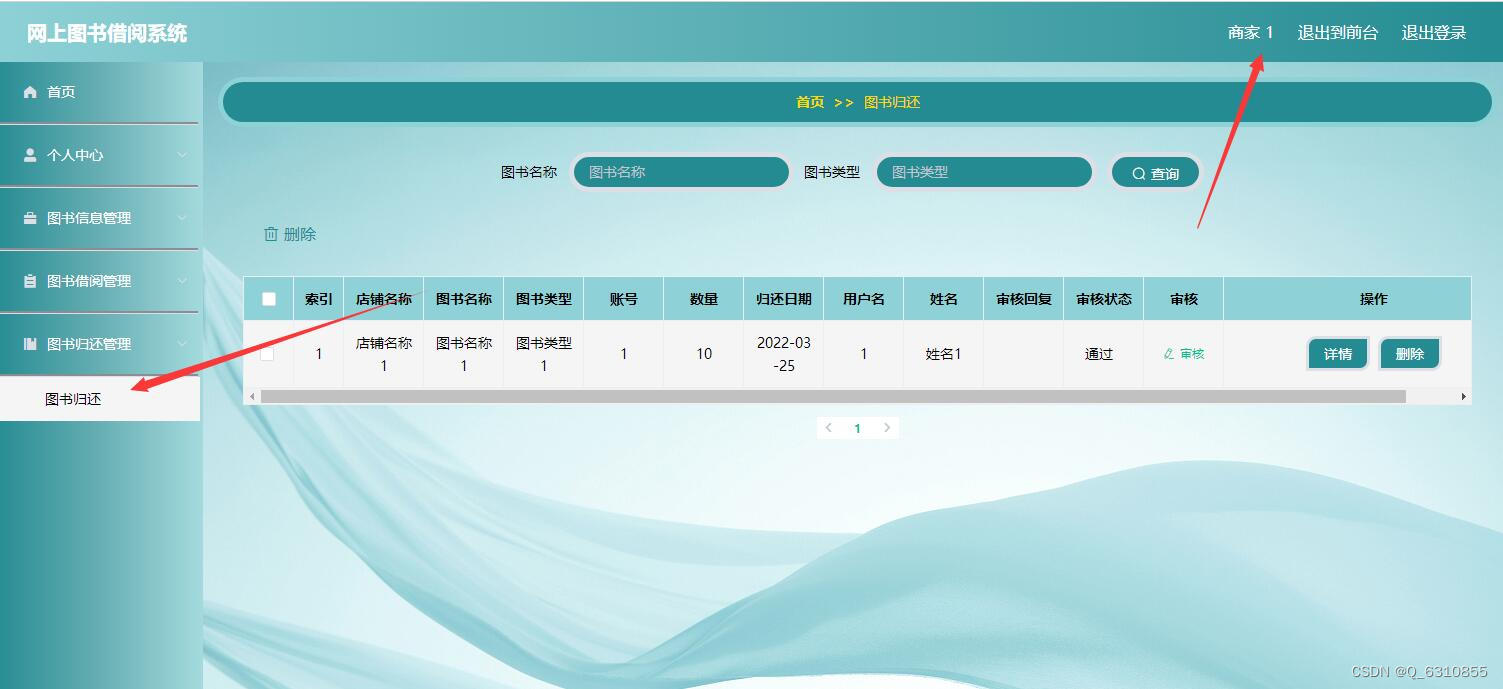Screen dimensions: 1503x689
Task: Click 审核 in row 1
Action: (1184, 354)
